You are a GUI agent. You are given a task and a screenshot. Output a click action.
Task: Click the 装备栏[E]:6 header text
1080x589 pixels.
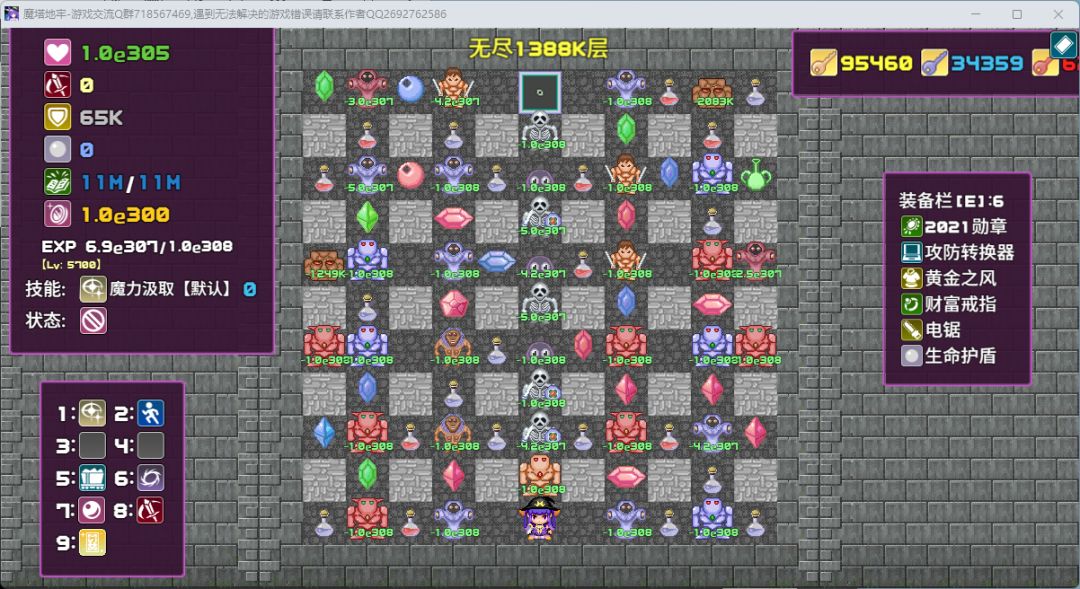click(x=951, y=200)
